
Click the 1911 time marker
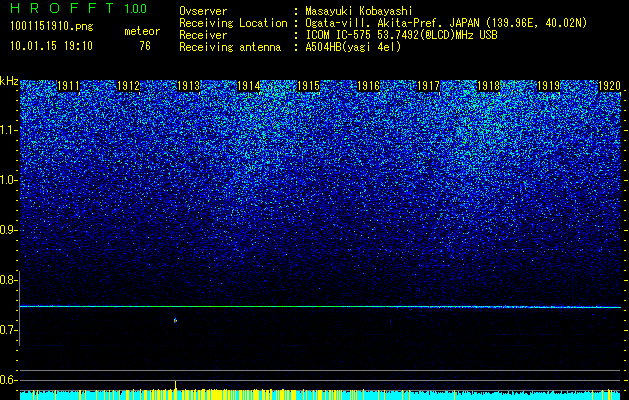coord(69,86)
